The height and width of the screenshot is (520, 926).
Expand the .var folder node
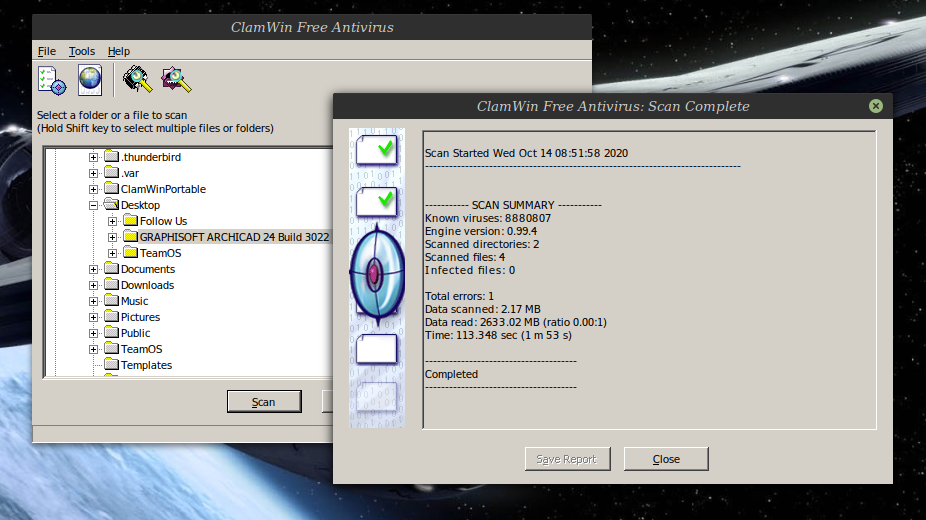[93, 173]
